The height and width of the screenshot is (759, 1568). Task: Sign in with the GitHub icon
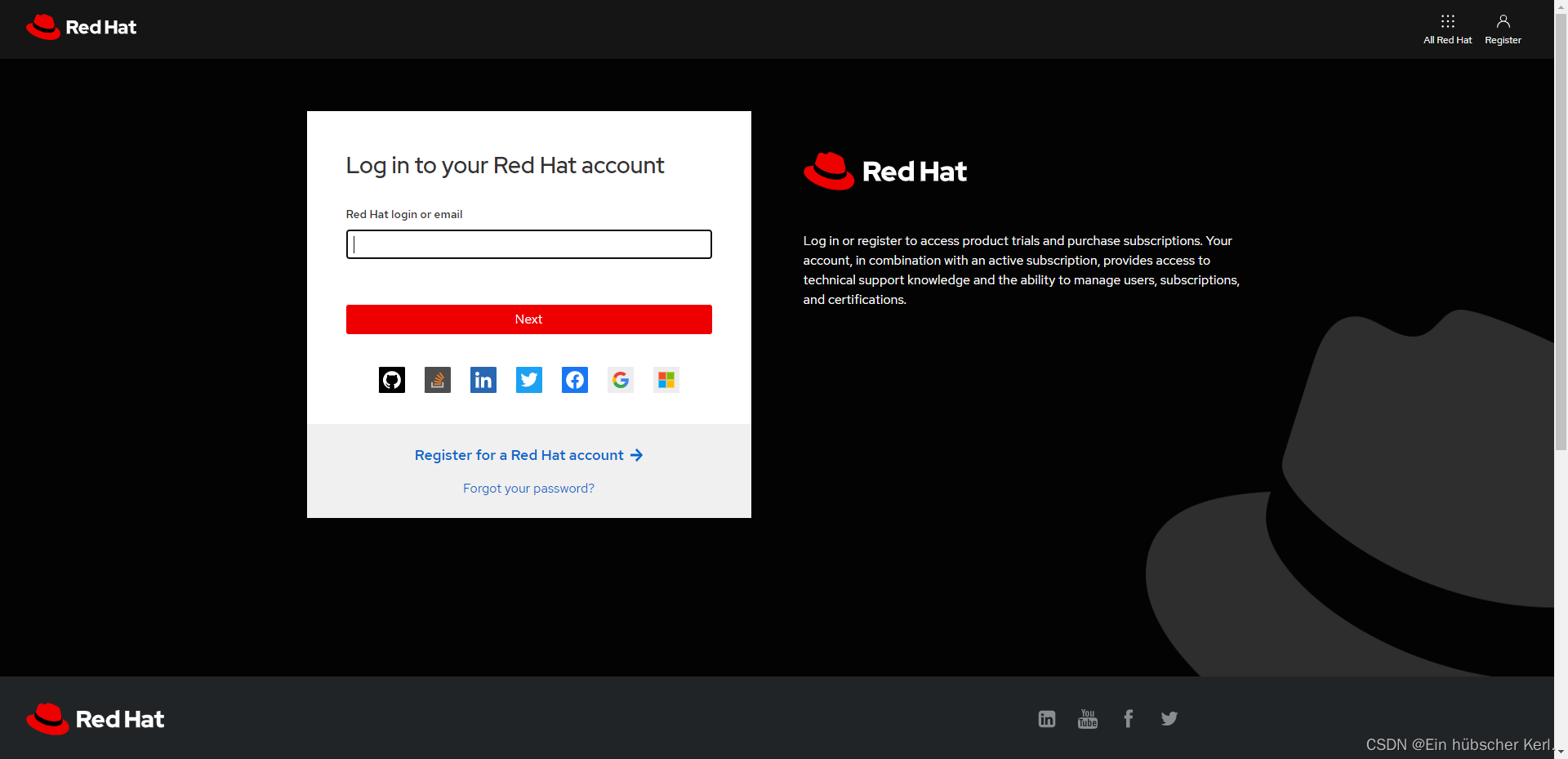(x=392, y=380)
